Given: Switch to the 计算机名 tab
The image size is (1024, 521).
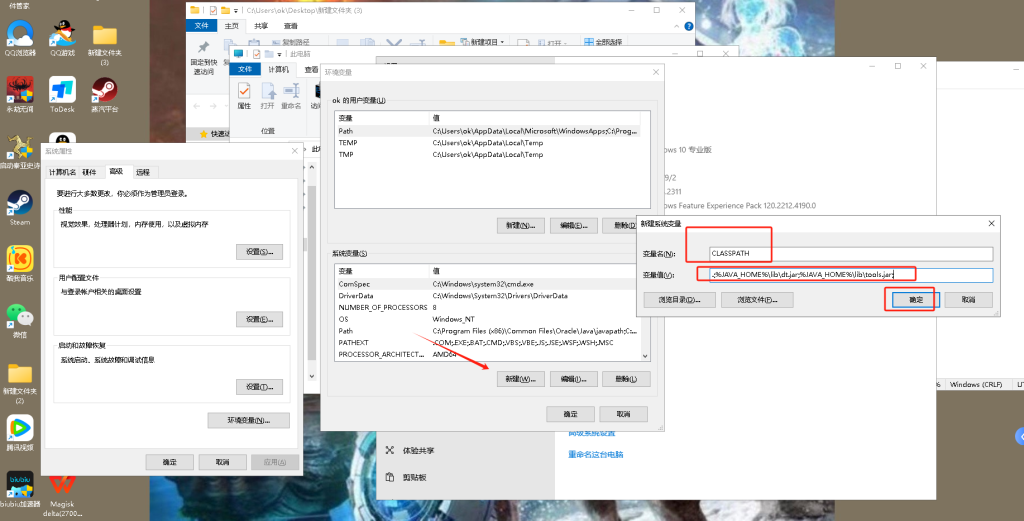Looking at the screenshot, I should pyautogui.click(x=62, y=172).
